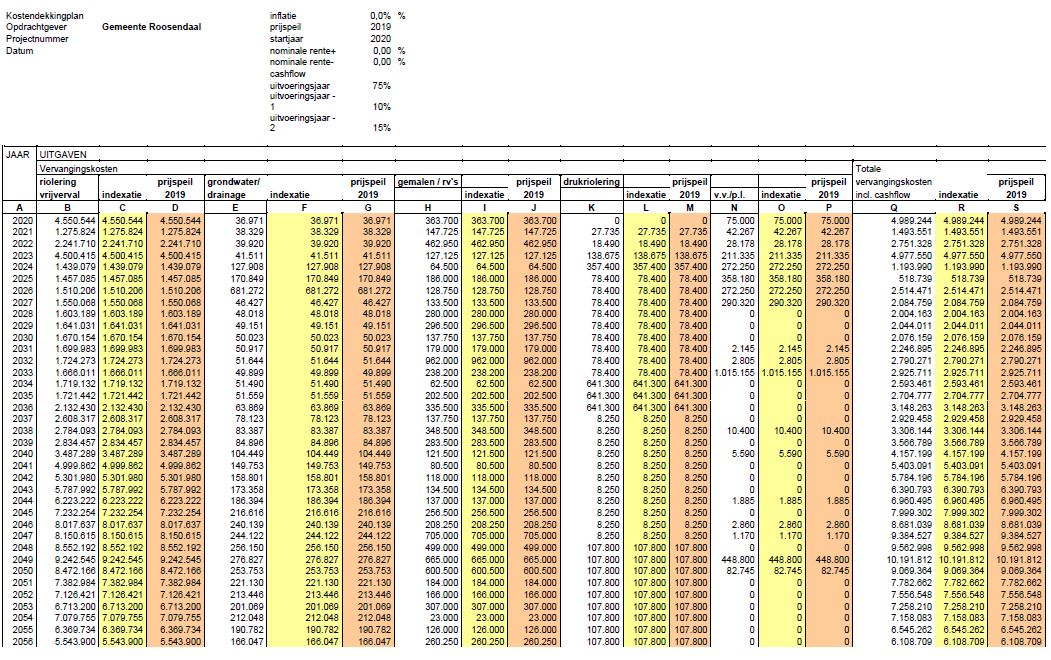Click the drukriolering column header
The width and height of the screenshot is (1051, 660).
pos(592,182)
